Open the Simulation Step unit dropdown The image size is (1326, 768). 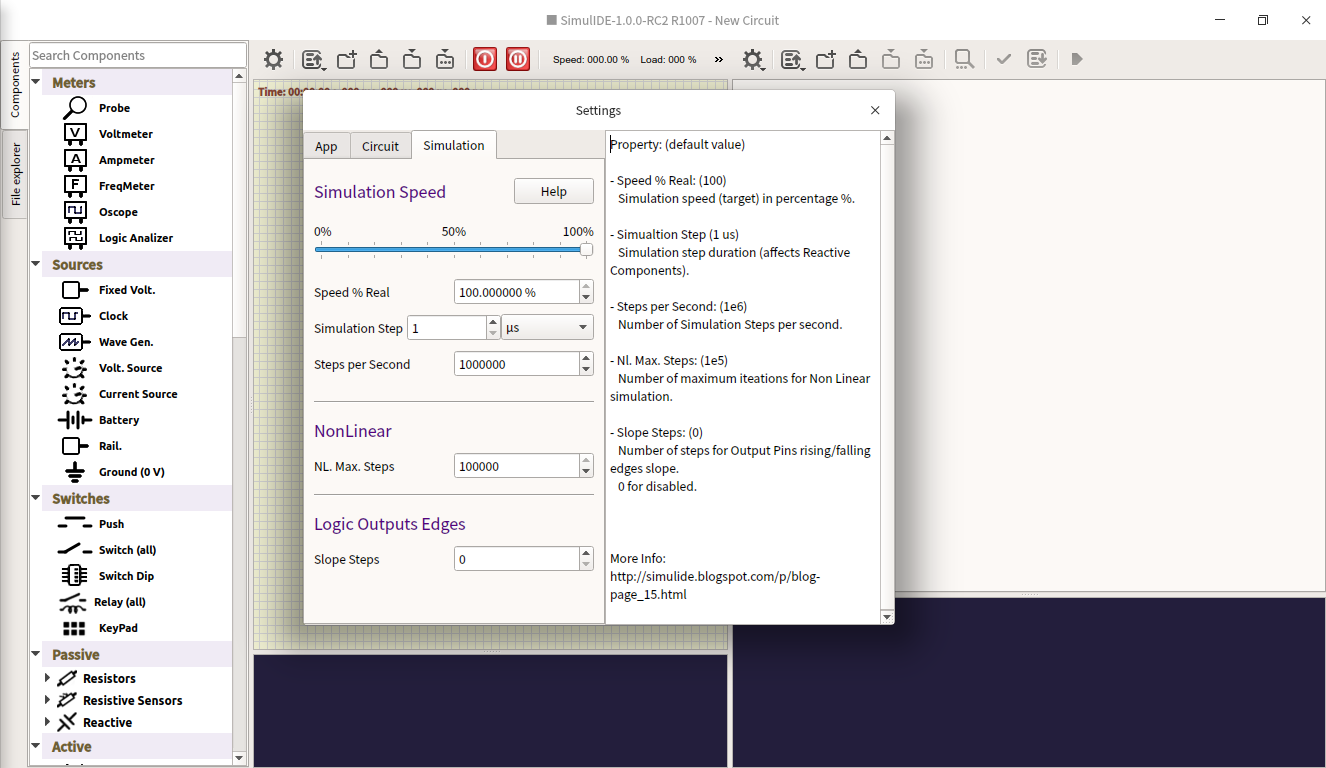(547, 328)
